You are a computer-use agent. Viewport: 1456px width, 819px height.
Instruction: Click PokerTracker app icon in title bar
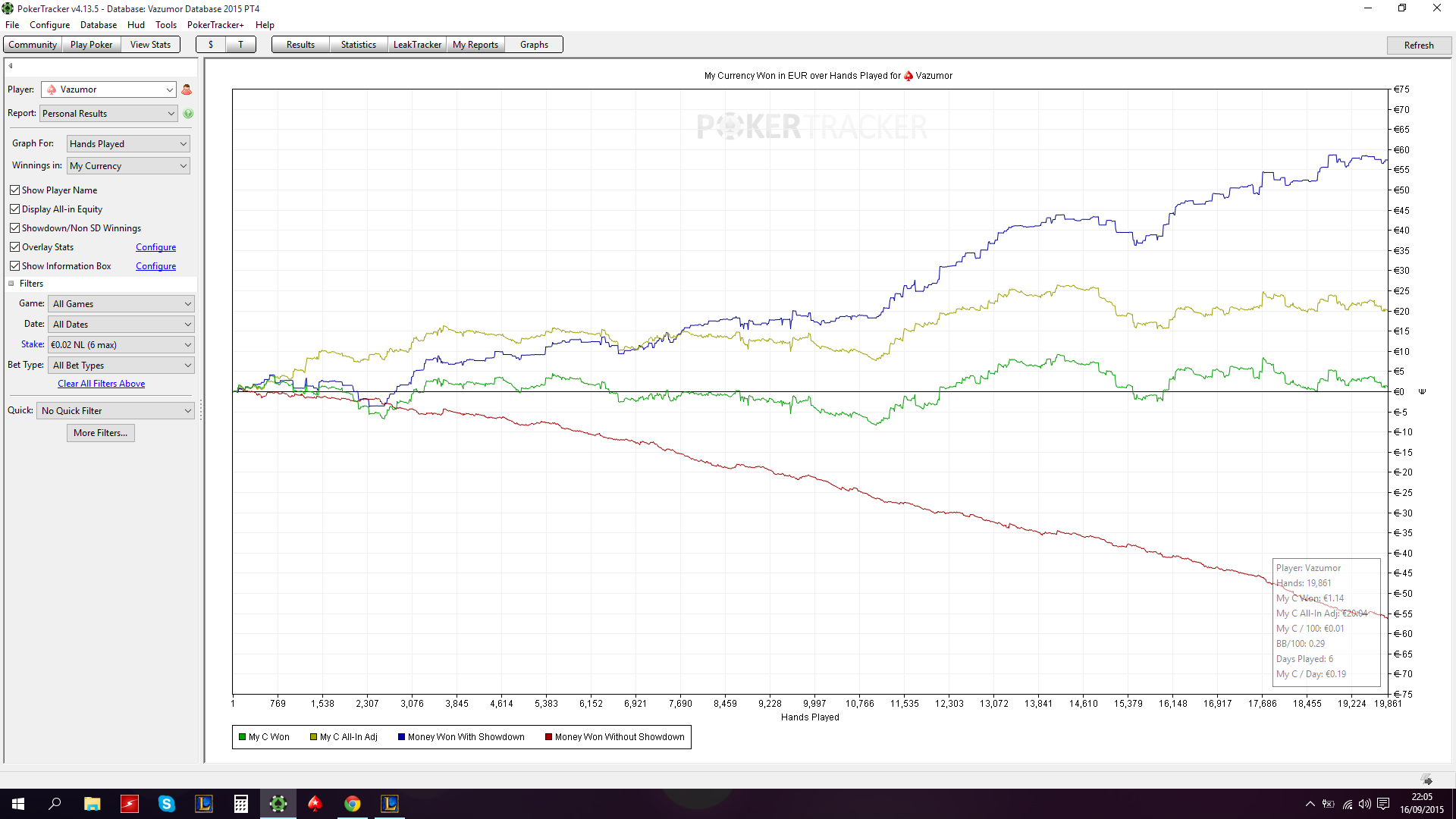[x=8, y=8]
